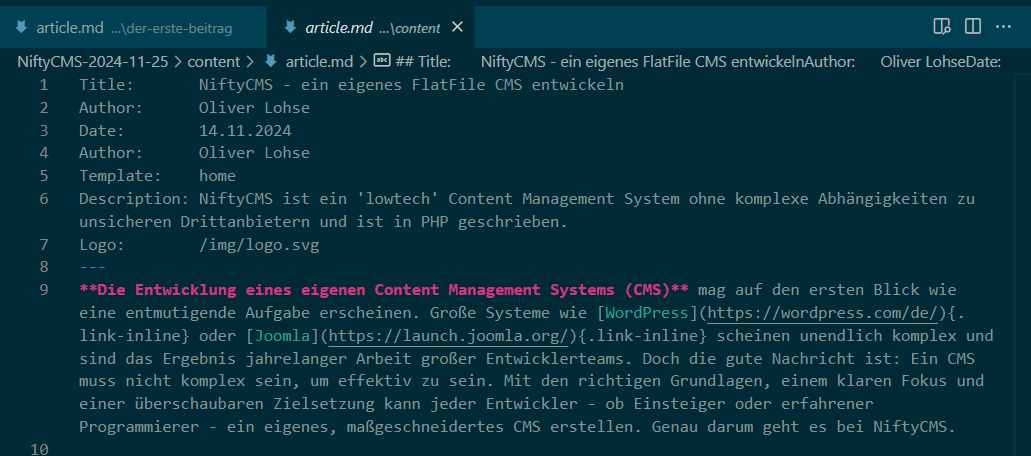Click the markdown icon beside article.md in breadcrumbs
Screen dimensions: 1031x456
pyautogui.click(x=271, y=62)
